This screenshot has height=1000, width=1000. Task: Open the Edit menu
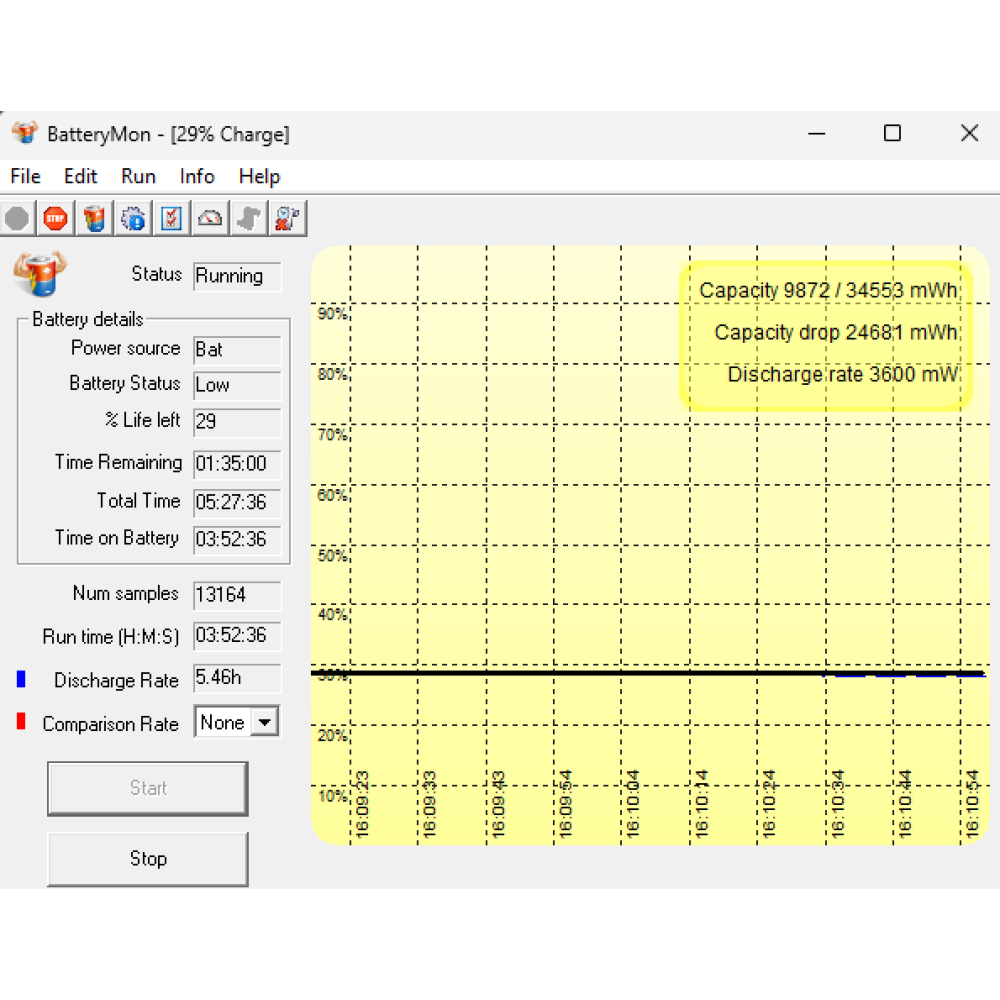point(81,177)
